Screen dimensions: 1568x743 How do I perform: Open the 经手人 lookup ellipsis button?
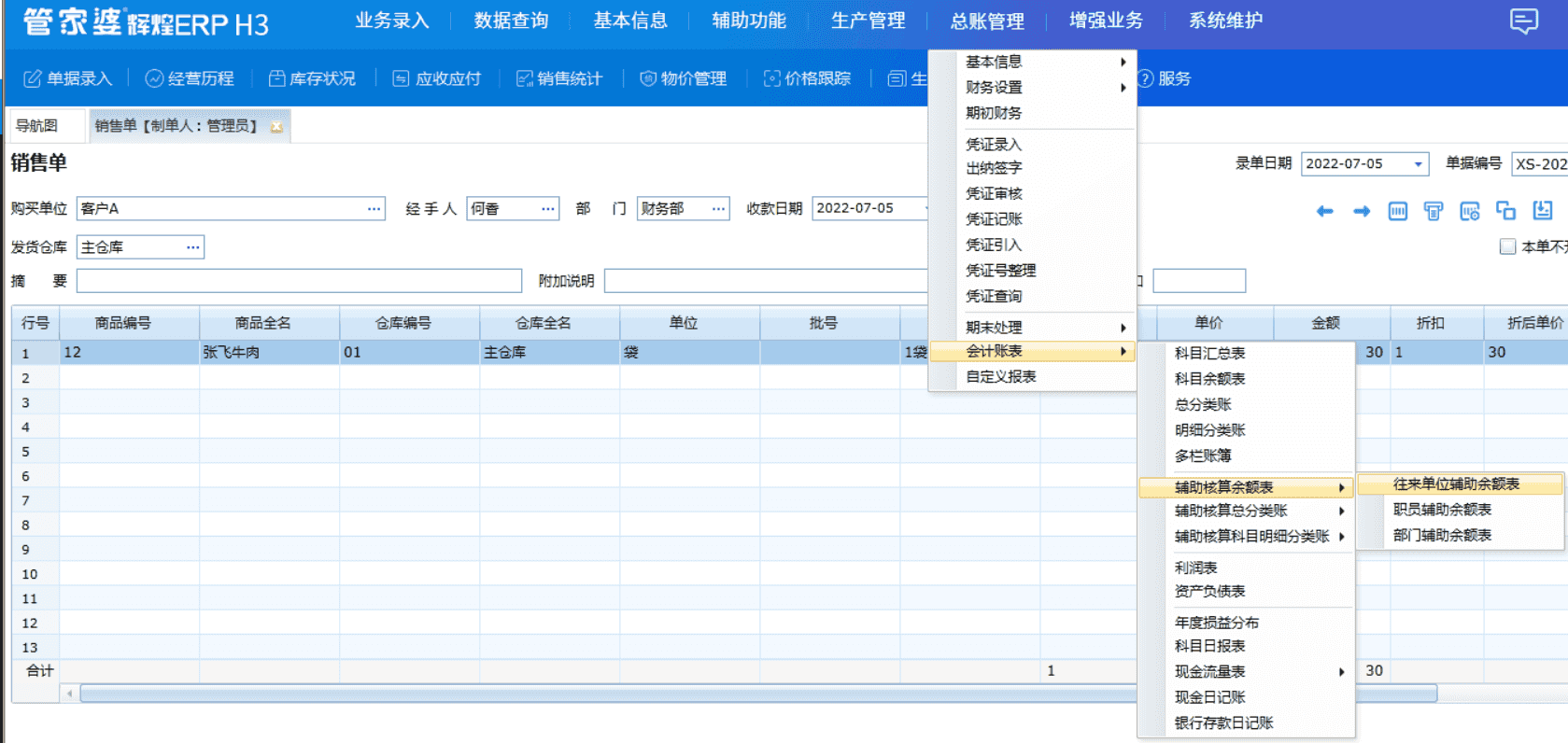coord(548,208)
